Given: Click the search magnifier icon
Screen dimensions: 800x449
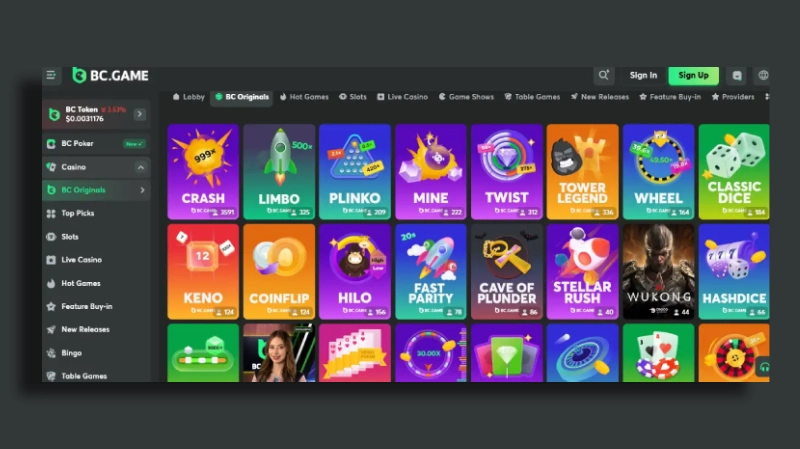Looking at the screenshot, I should pos(603,75).
